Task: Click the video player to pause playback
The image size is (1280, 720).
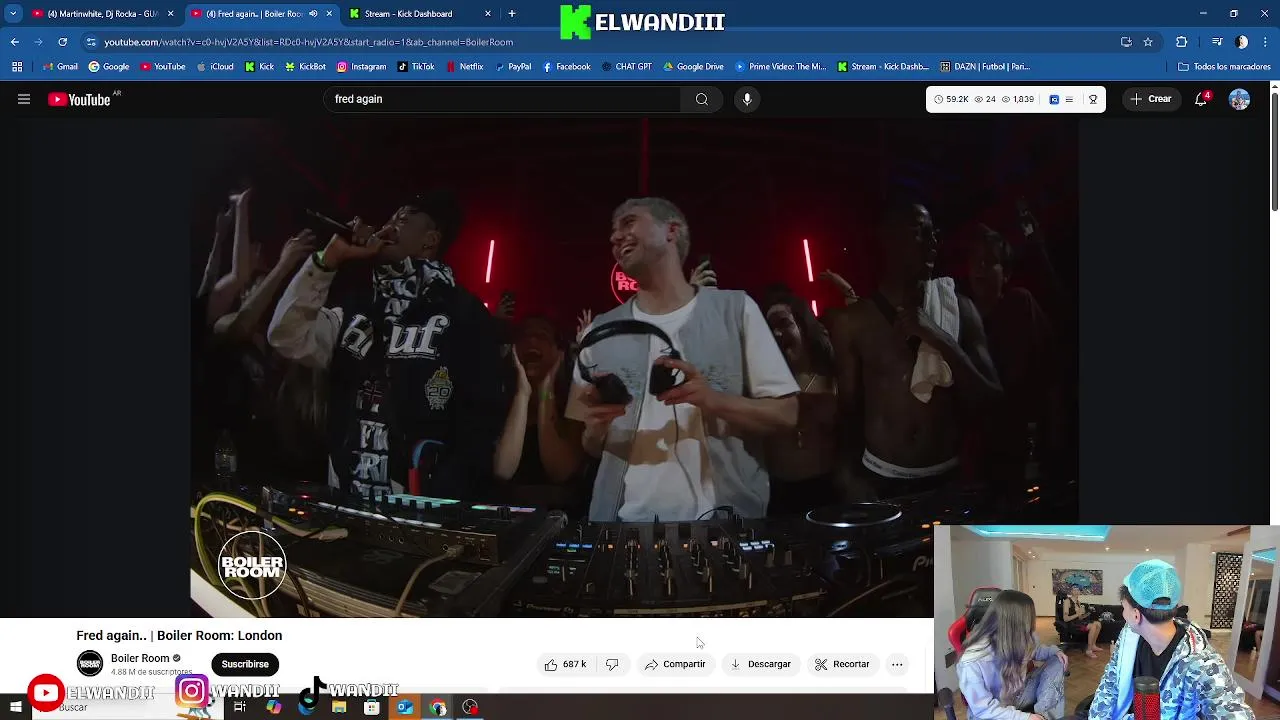Action: click(633, 368)
